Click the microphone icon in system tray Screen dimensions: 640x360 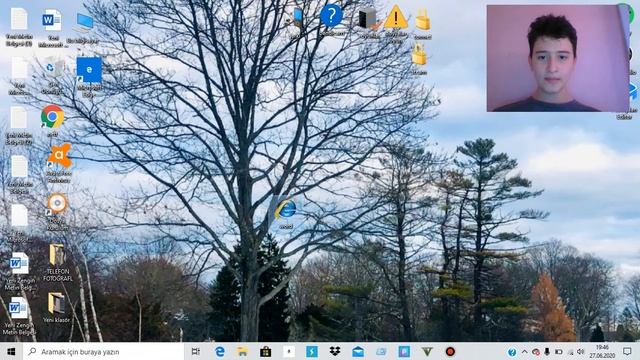pyautogui.click(x=547, y=352)
